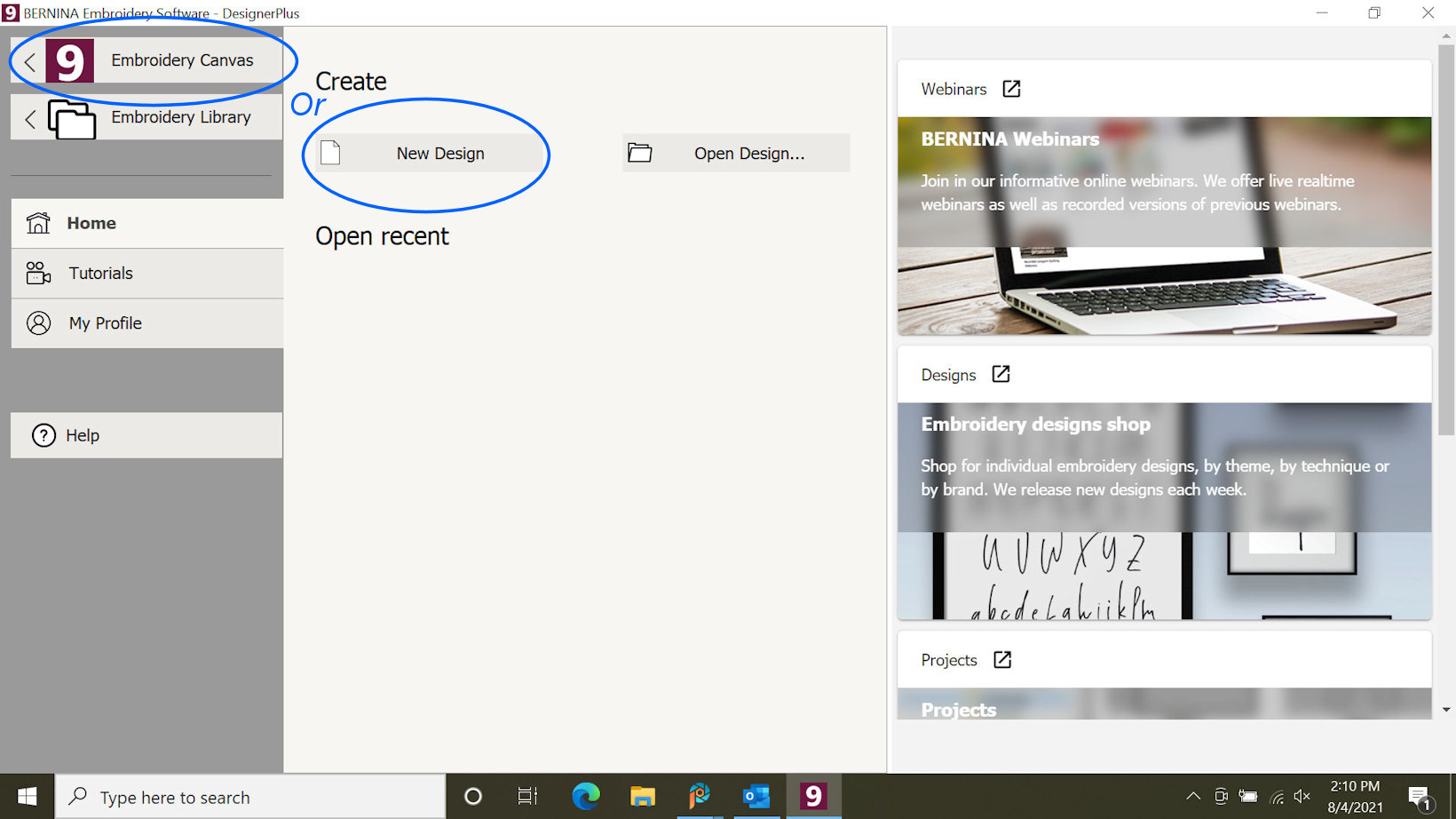Show hidden system tray icons
Screen dimensions: 1456x819
1193,796
